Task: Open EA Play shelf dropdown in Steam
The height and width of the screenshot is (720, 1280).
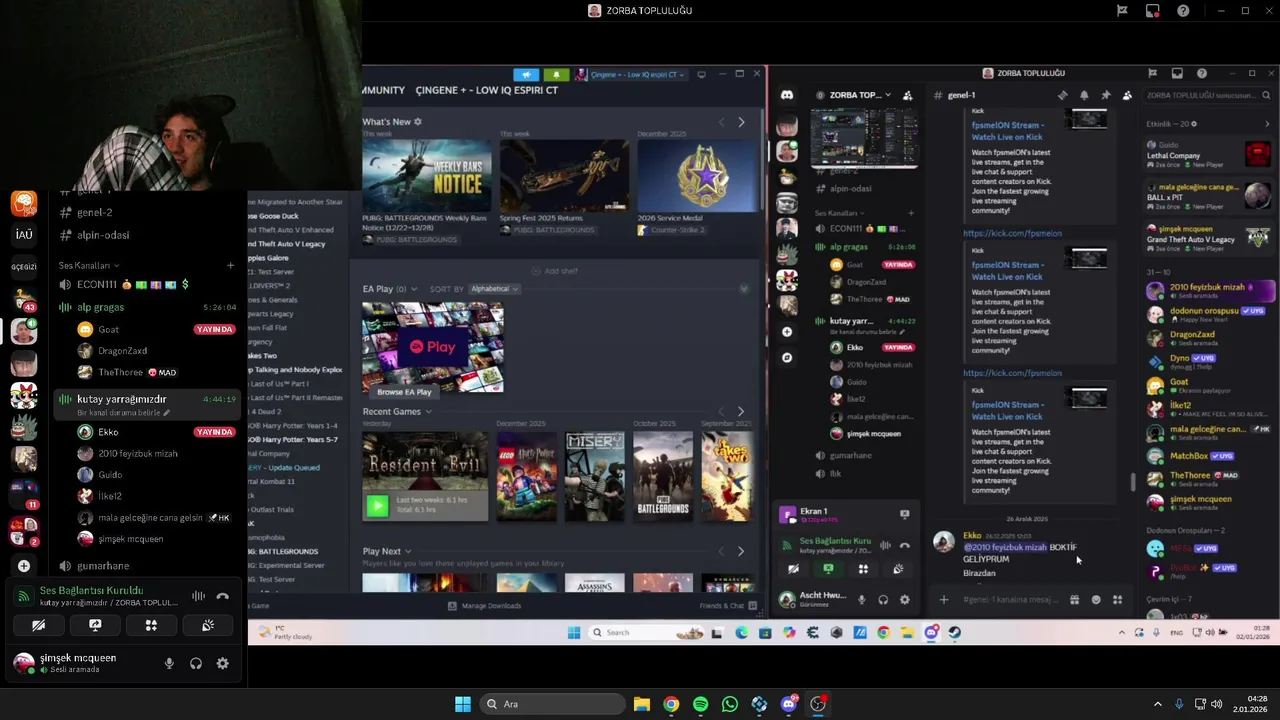Action: click(x=414, y=289)
